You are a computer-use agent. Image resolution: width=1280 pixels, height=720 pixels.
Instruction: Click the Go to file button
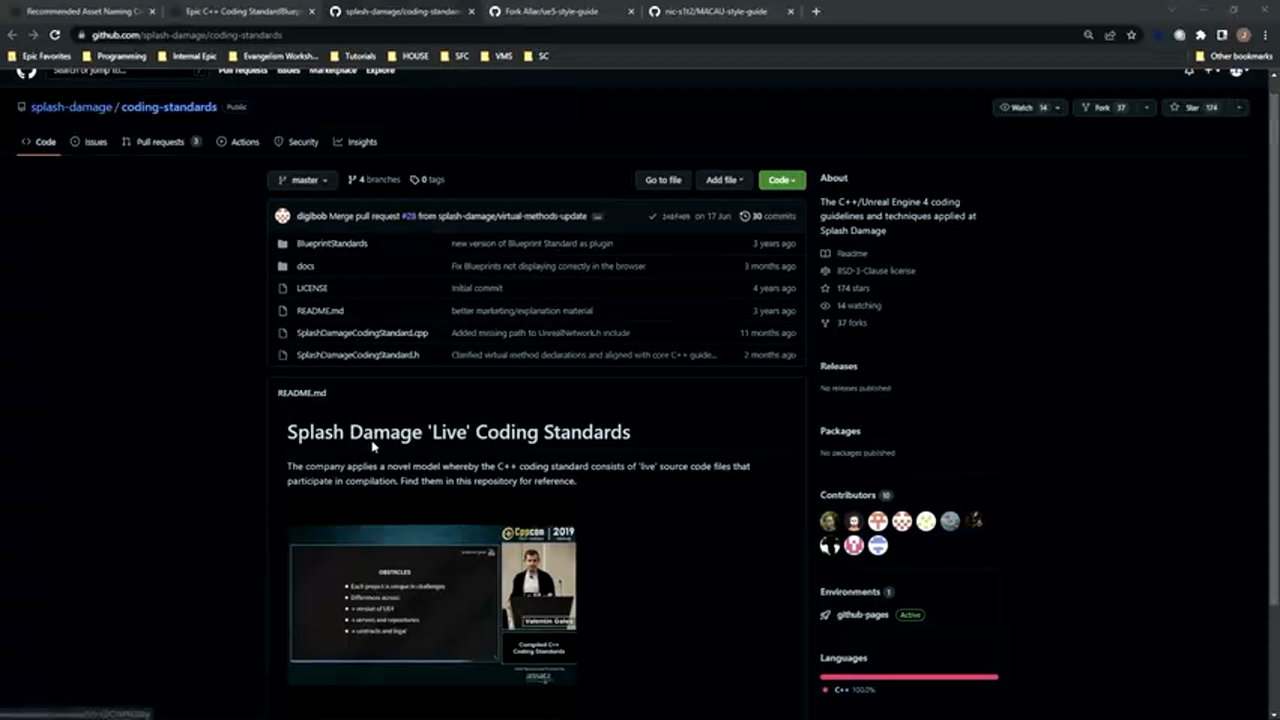tap(662, 180)
